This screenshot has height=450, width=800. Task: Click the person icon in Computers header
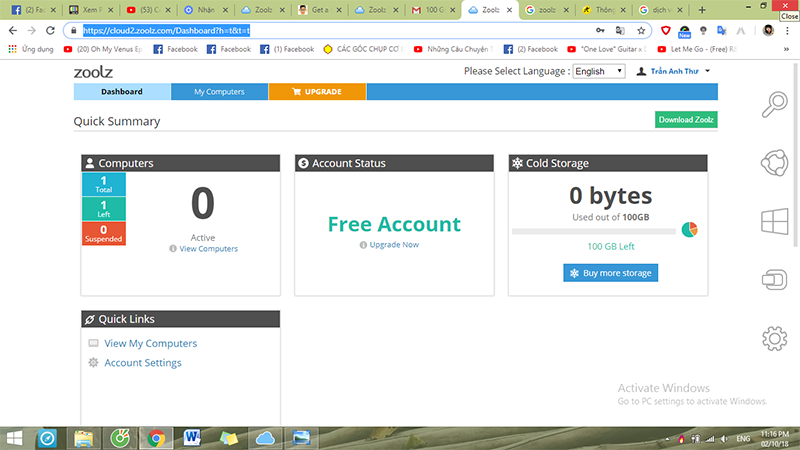click(90, 163)
